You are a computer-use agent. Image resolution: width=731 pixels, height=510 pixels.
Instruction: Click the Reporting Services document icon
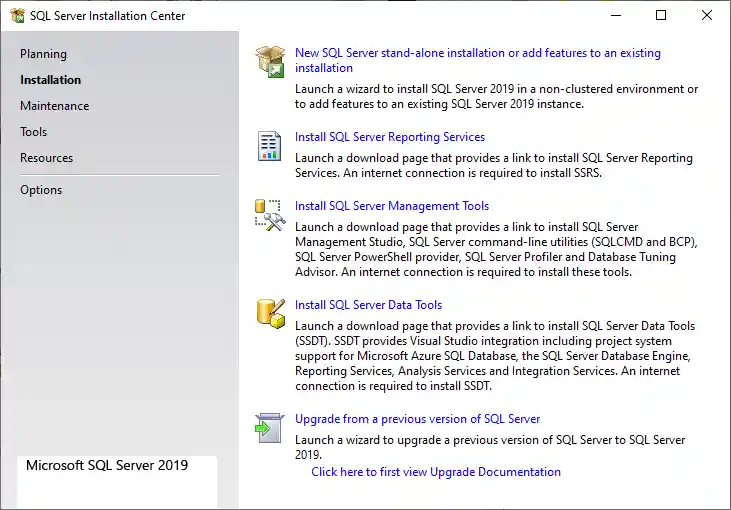(x=269, y=146)
